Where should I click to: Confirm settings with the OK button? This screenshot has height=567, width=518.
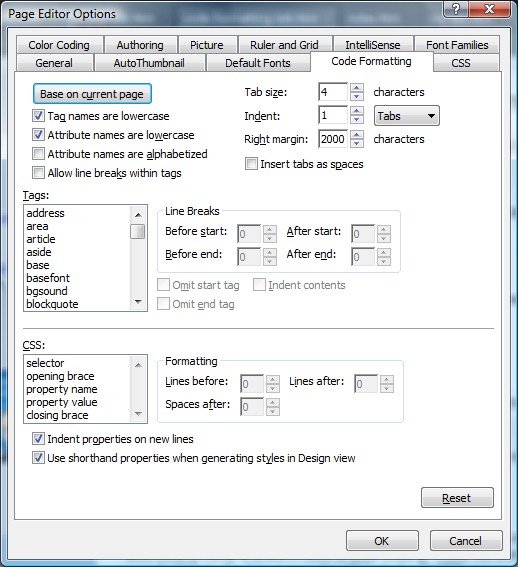(382, 541)
